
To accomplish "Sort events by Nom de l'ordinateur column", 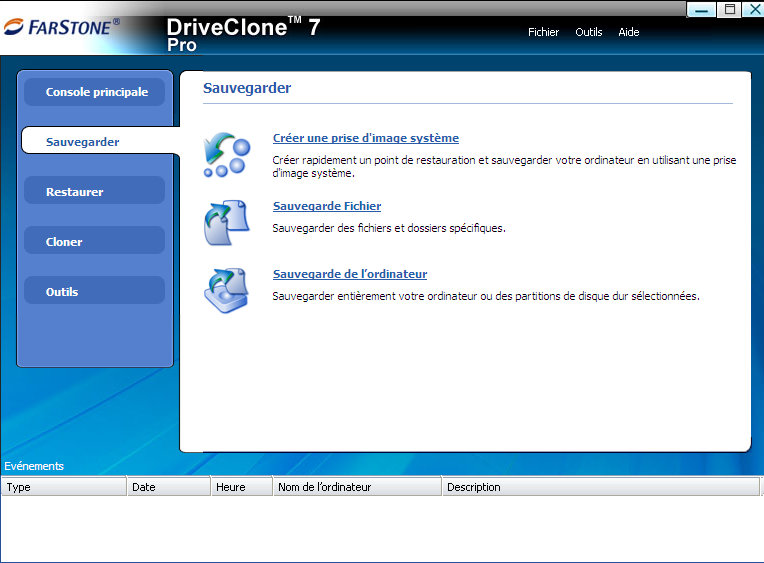I will coord(357,487).
